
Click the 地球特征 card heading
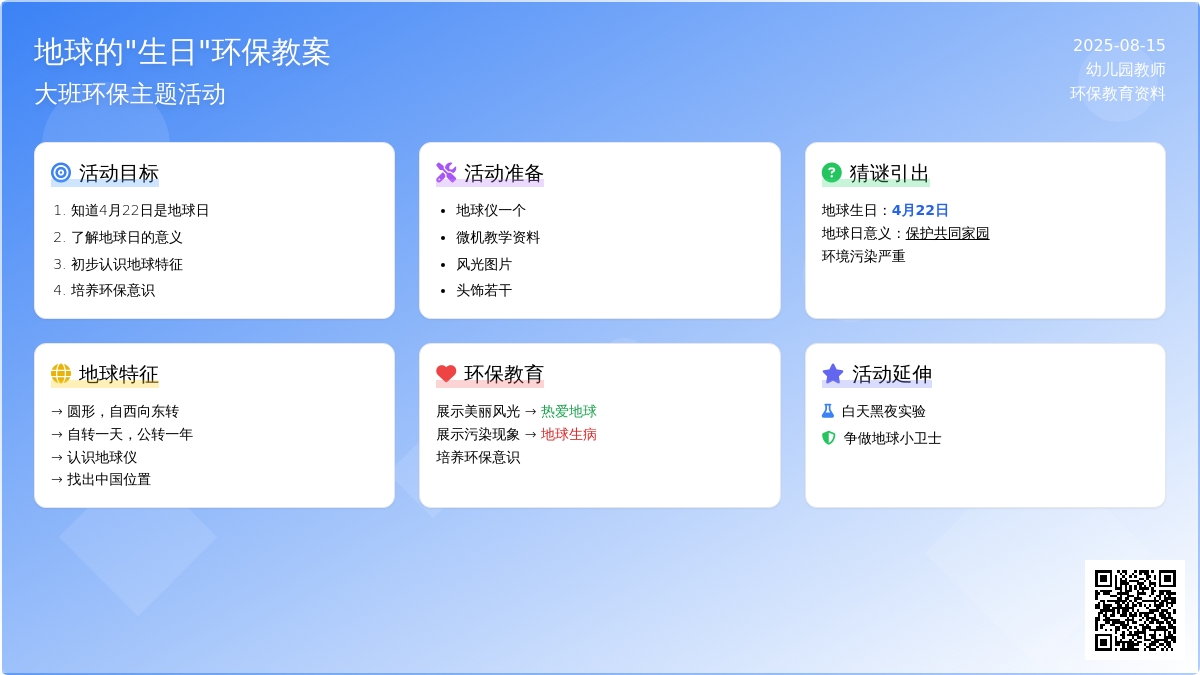[x=119, y=374]
